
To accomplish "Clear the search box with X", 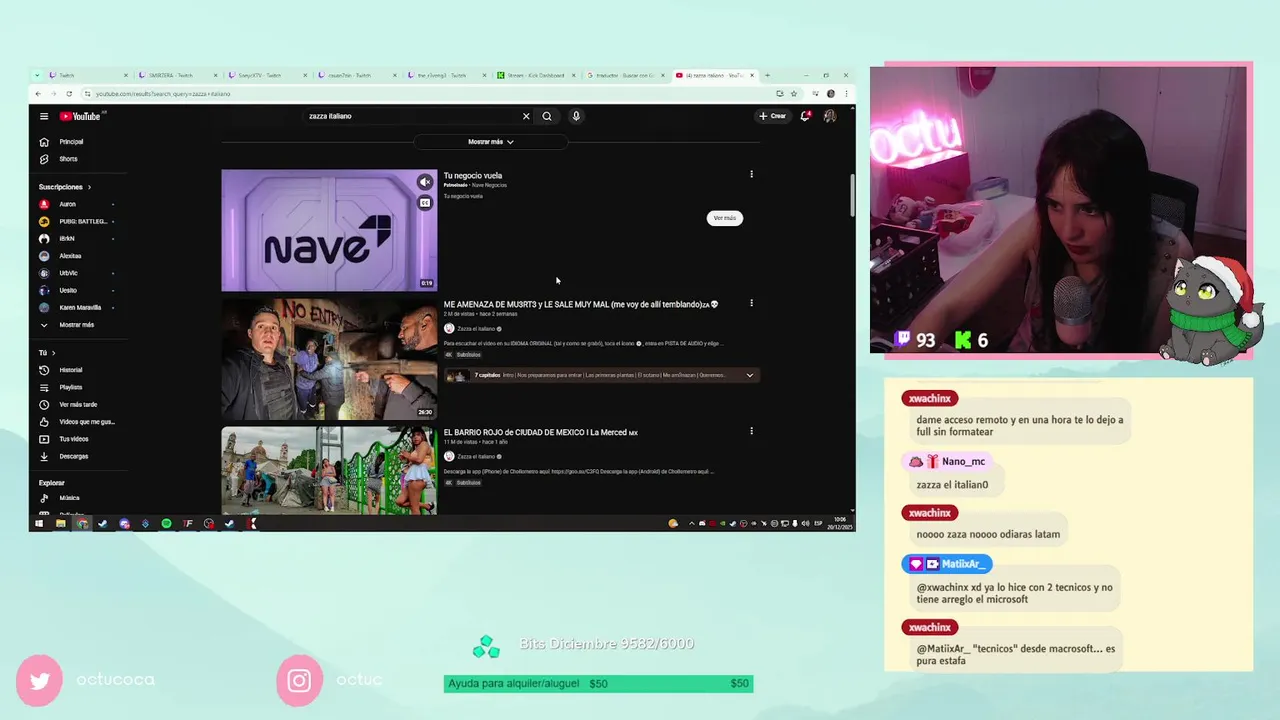I will click(x=526, y=116).
